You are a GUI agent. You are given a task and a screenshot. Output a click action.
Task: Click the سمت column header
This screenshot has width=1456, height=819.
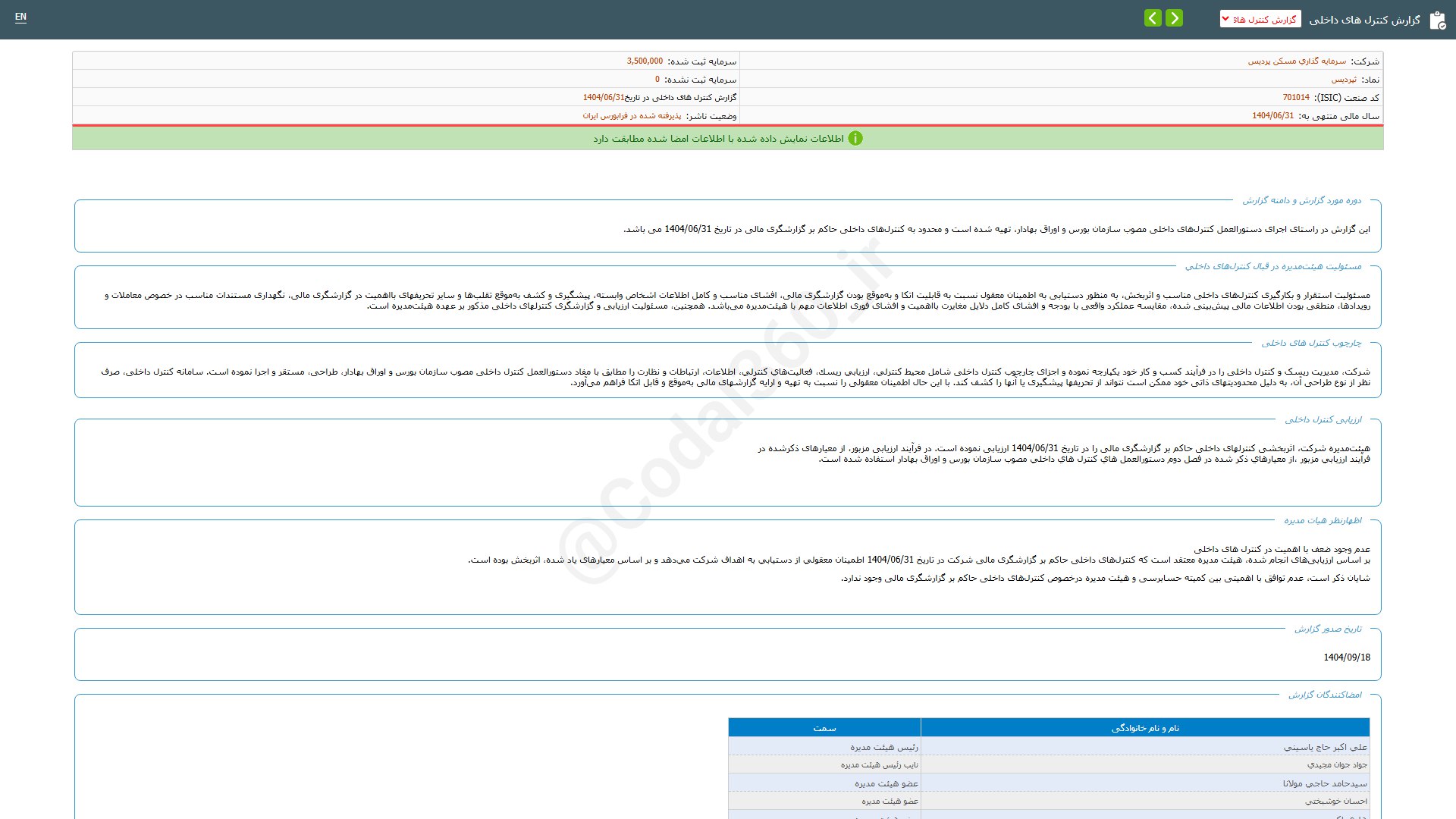tap(824, 728)
